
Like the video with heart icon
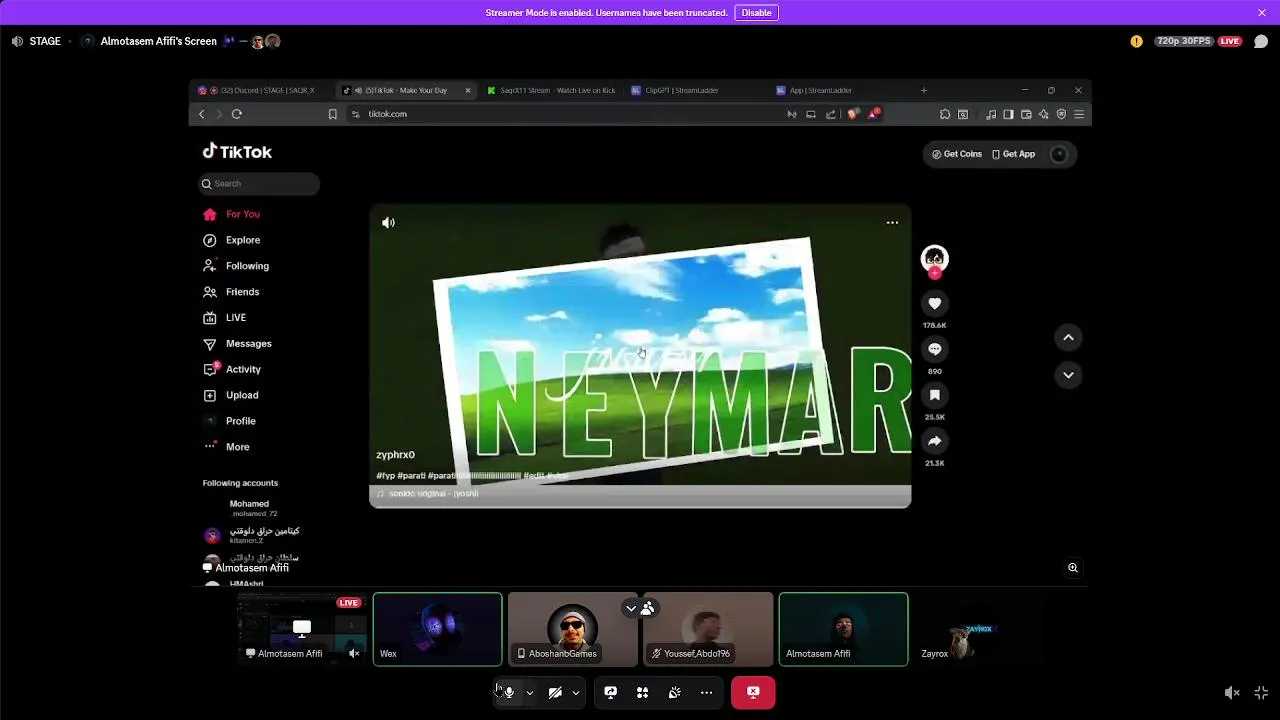coord(934,303)
